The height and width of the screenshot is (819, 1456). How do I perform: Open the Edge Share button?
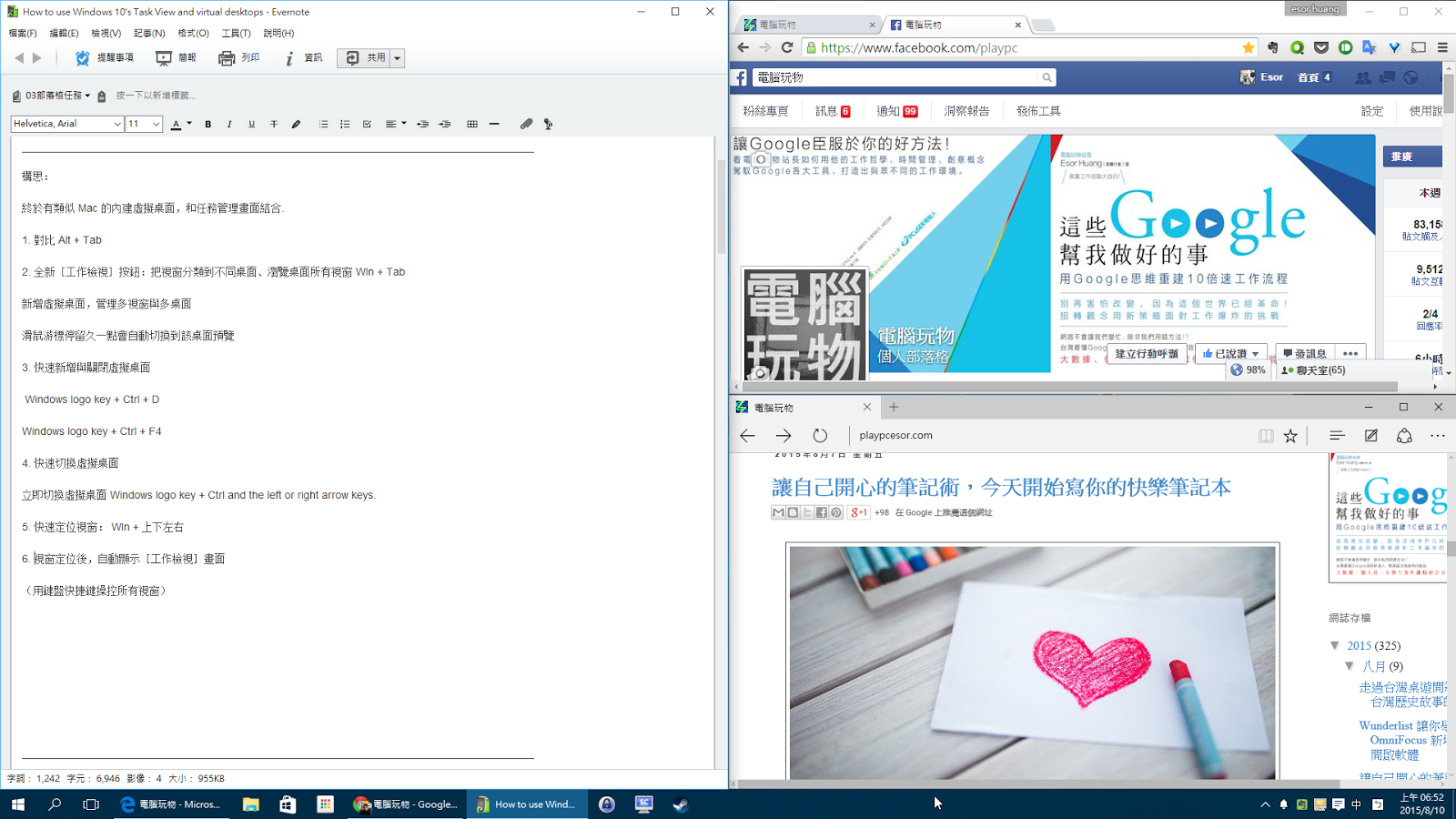point(1404,436)
